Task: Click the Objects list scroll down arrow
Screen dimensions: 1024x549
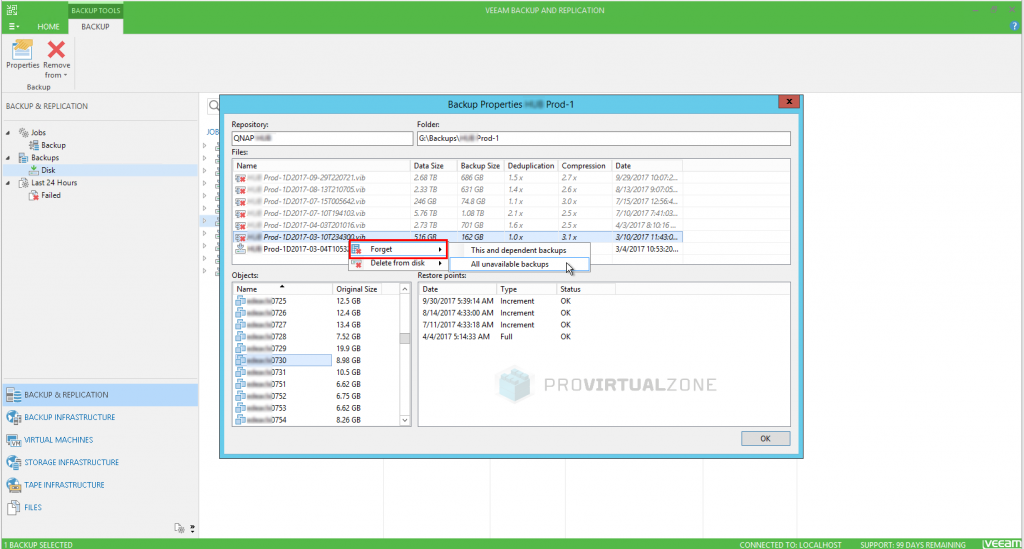Action: click(x=405, y=420)
